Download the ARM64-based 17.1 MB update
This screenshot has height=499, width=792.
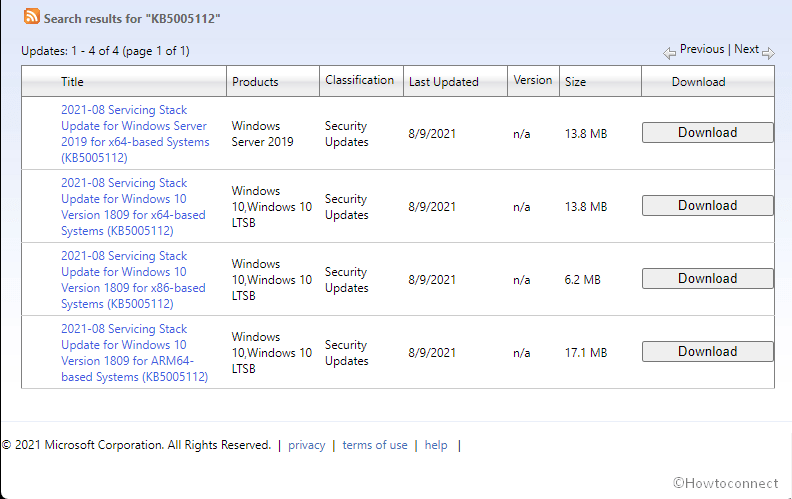708,352
